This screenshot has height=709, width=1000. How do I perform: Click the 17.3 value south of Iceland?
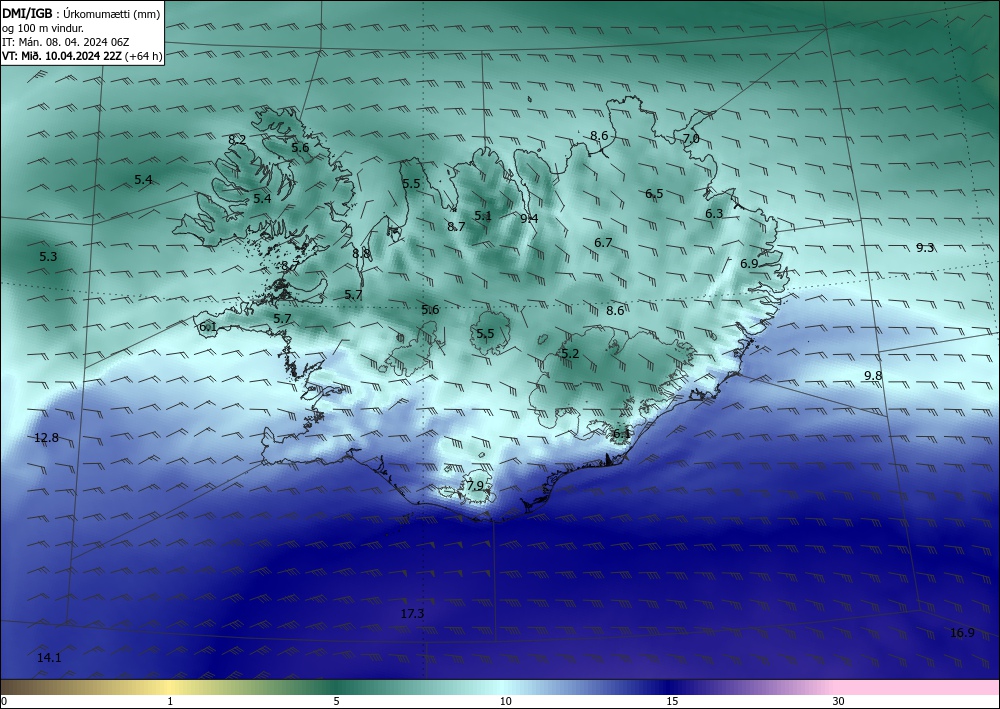[413, 614]
